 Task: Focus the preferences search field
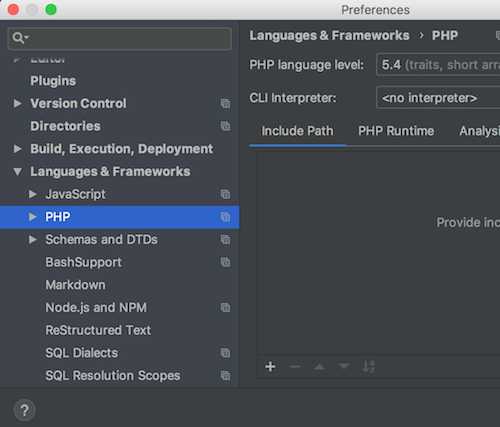pos(120,38)
